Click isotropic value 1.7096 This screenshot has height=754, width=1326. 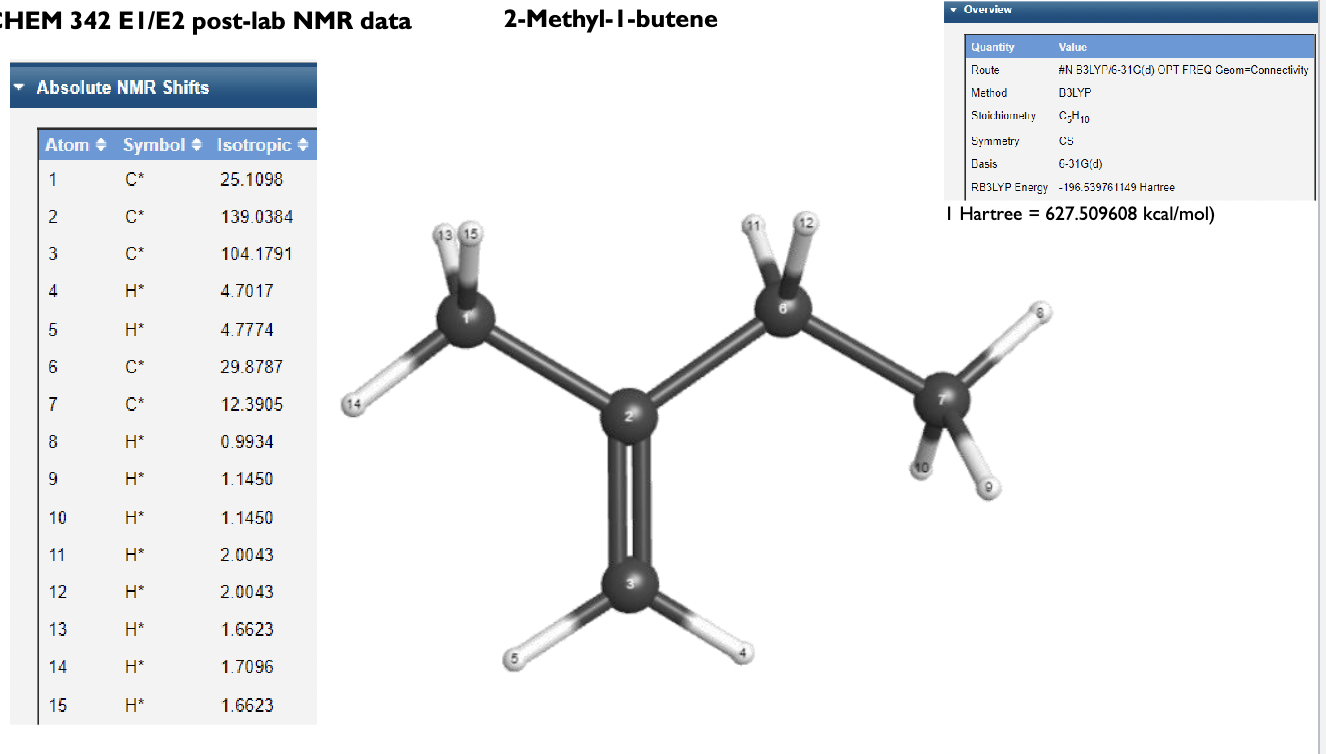[x=247, y=666]
